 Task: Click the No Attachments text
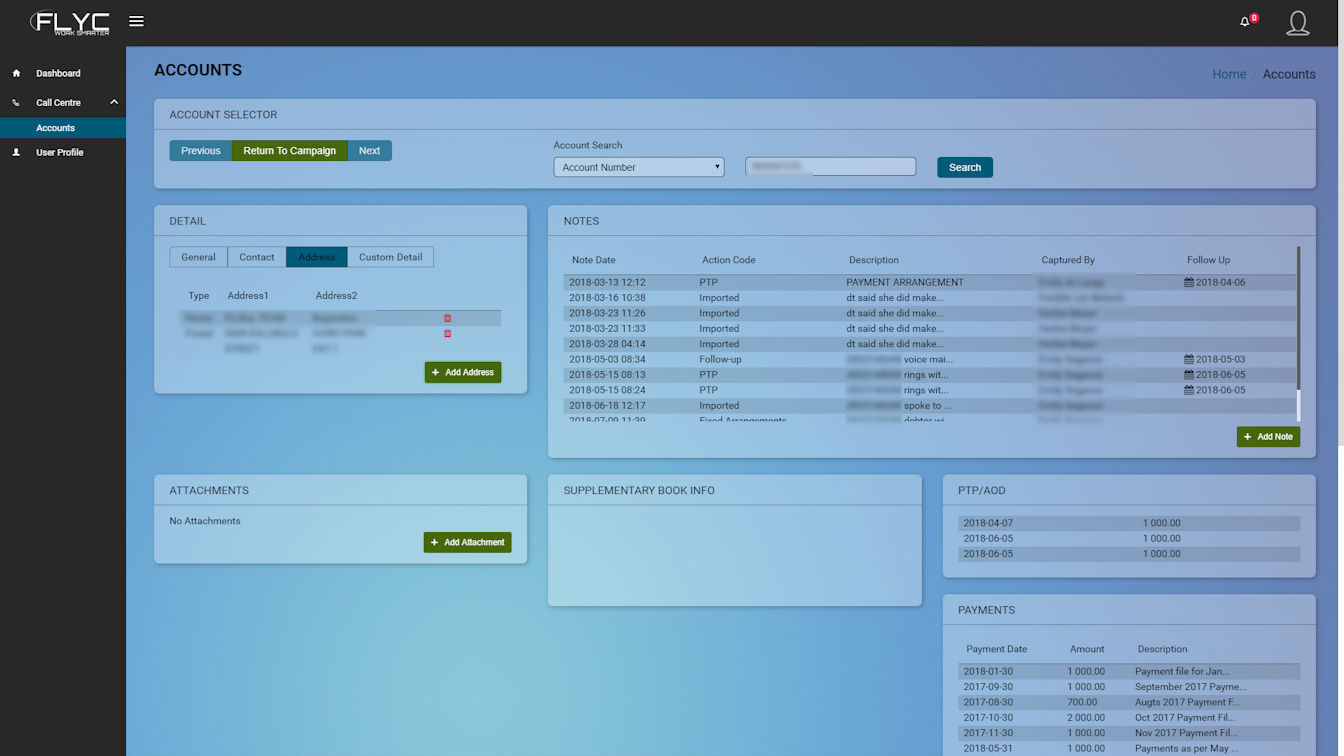205,521
